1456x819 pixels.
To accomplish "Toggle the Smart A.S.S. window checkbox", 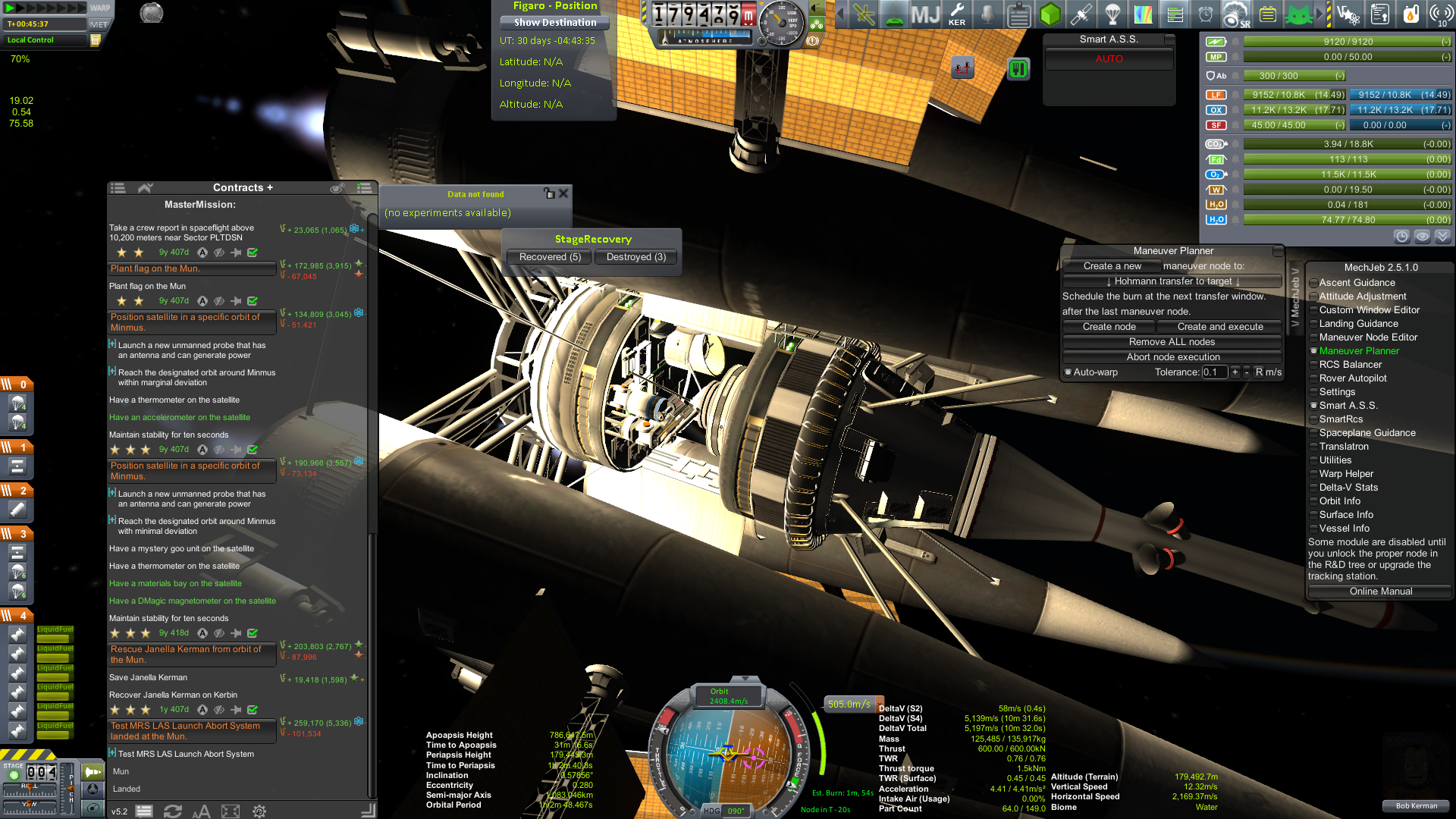I will [1314, 406].
